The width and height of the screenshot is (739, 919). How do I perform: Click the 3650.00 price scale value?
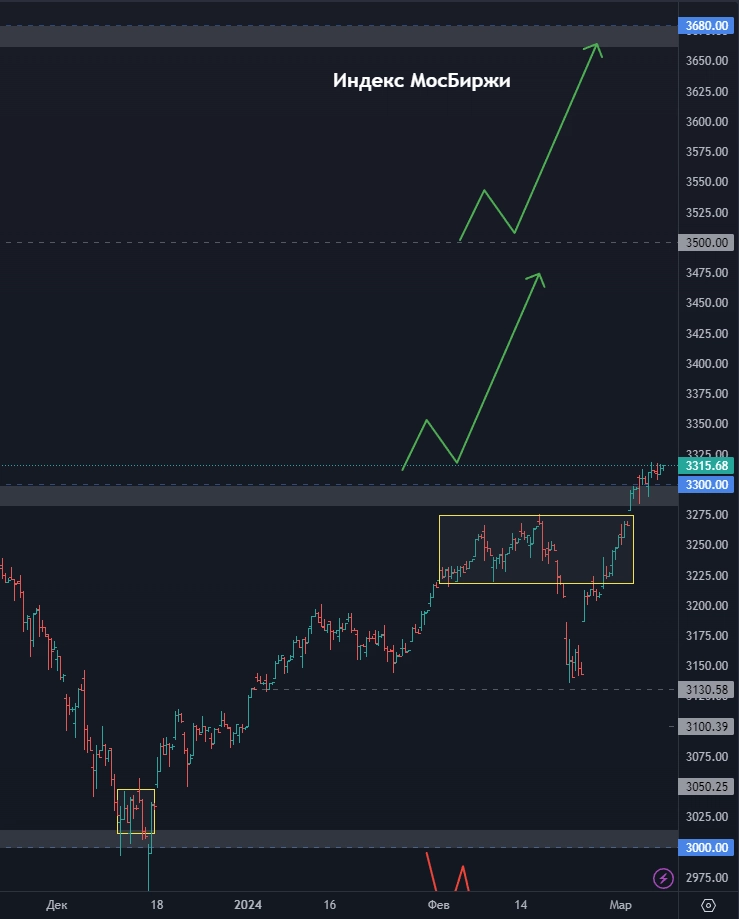(707, 61)
